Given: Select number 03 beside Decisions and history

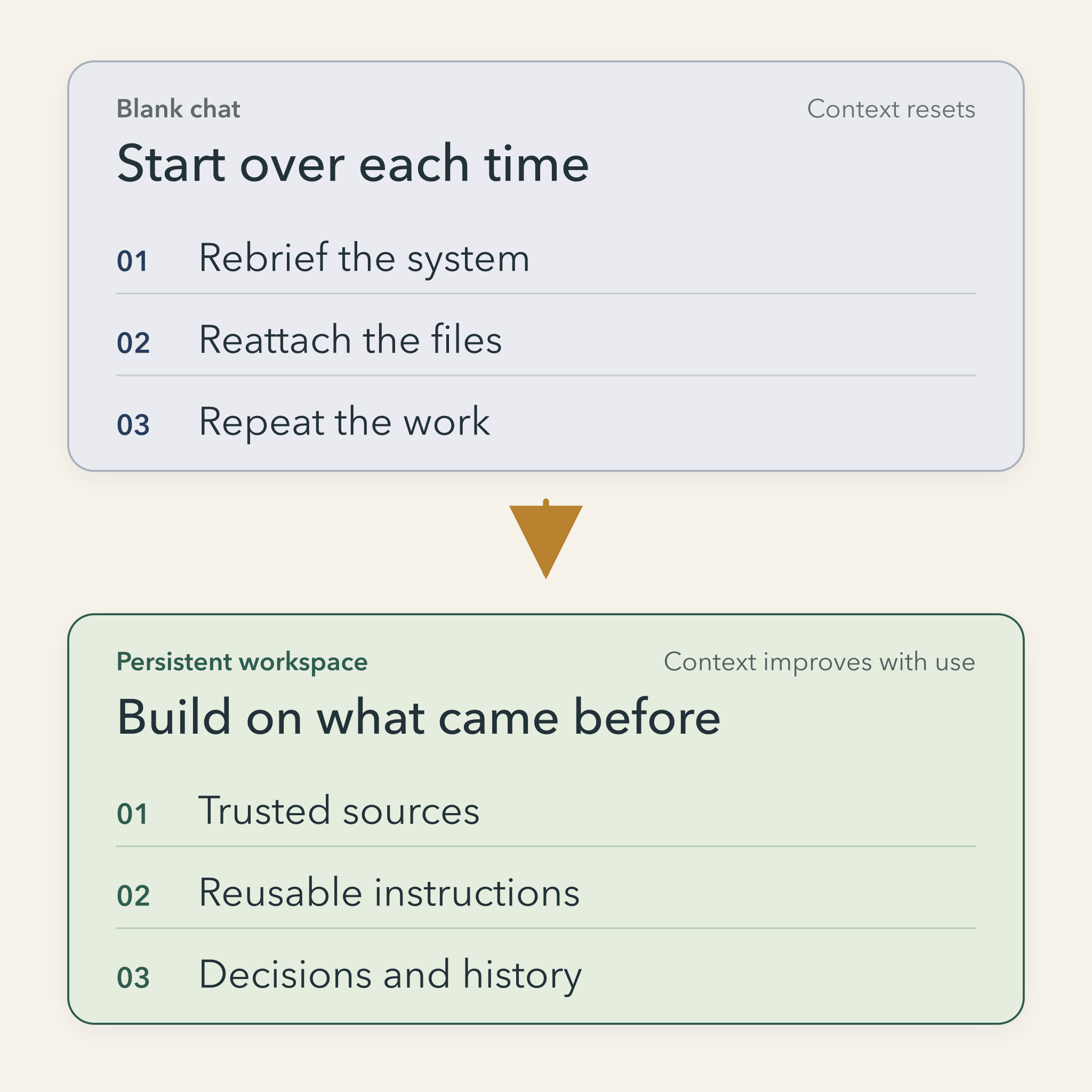Looking at the screenshot, I should [x=133, y=978].
